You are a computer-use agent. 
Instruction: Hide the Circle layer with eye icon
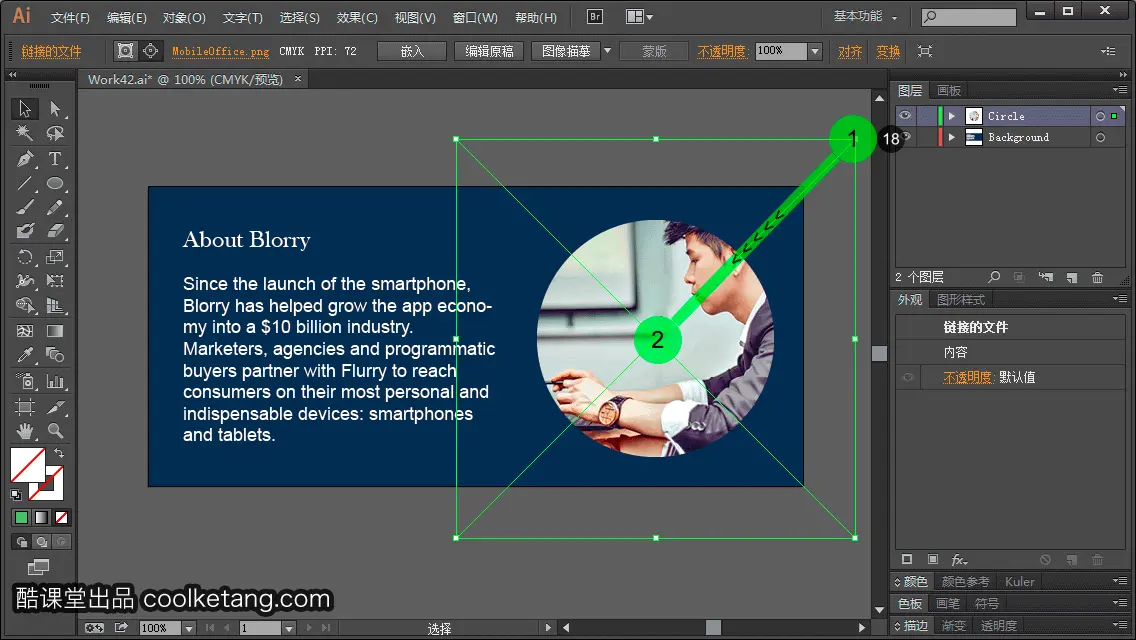pyautogui.click(x=905, y=115)
